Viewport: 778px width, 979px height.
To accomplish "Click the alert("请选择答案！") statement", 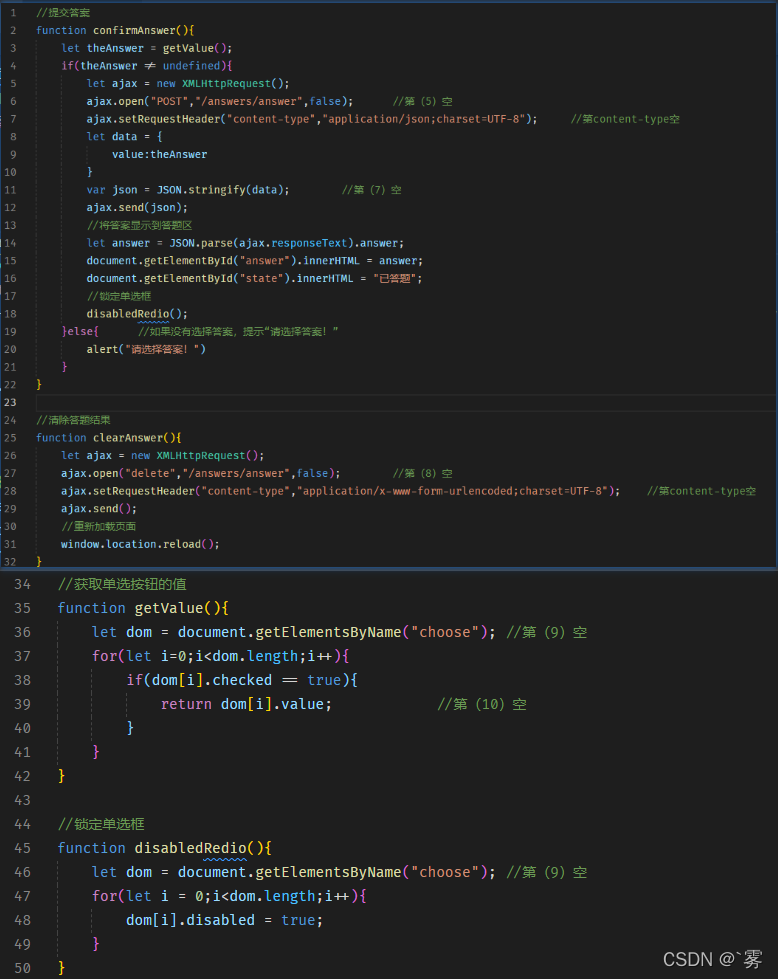I will click(x=146, y=349).
